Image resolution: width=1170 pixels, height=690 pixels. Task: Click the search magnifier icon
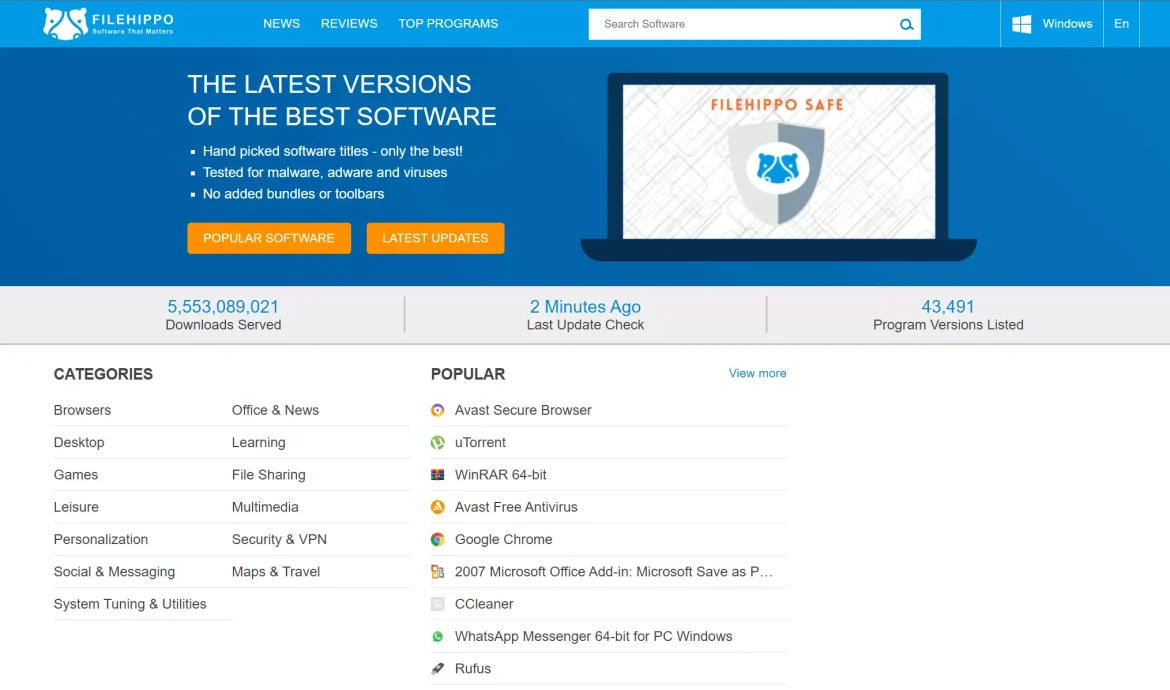click(906, 25)
